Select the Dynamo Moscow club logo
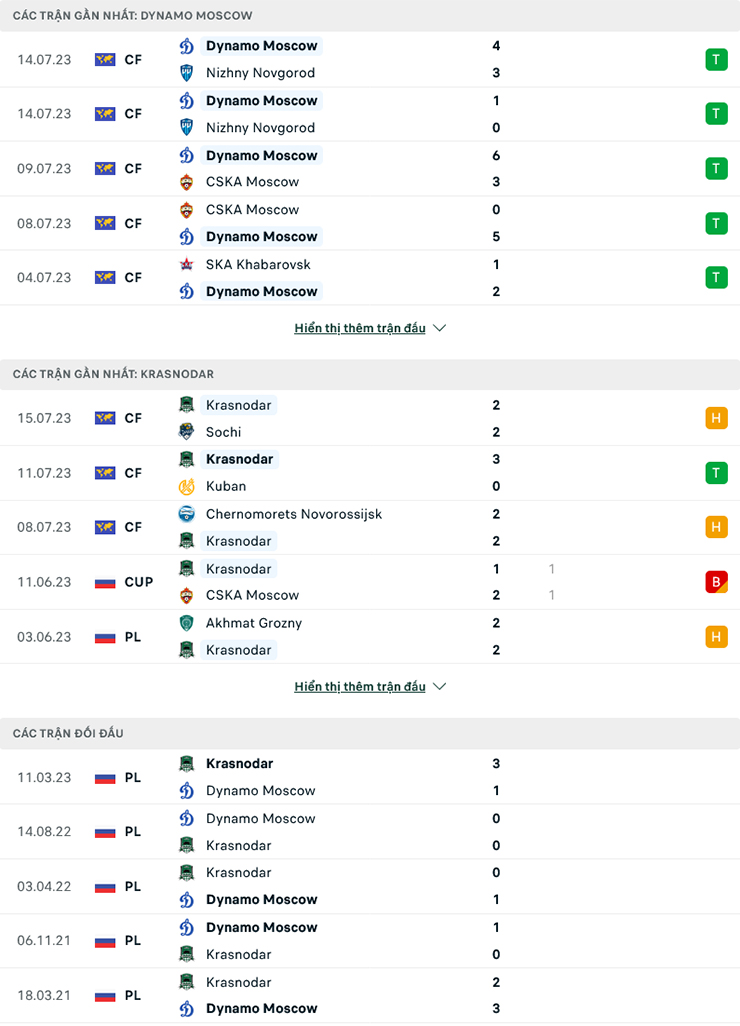The width and height of the screenshot is (740, 1026). pyautogui.click(x=186, y=45)
